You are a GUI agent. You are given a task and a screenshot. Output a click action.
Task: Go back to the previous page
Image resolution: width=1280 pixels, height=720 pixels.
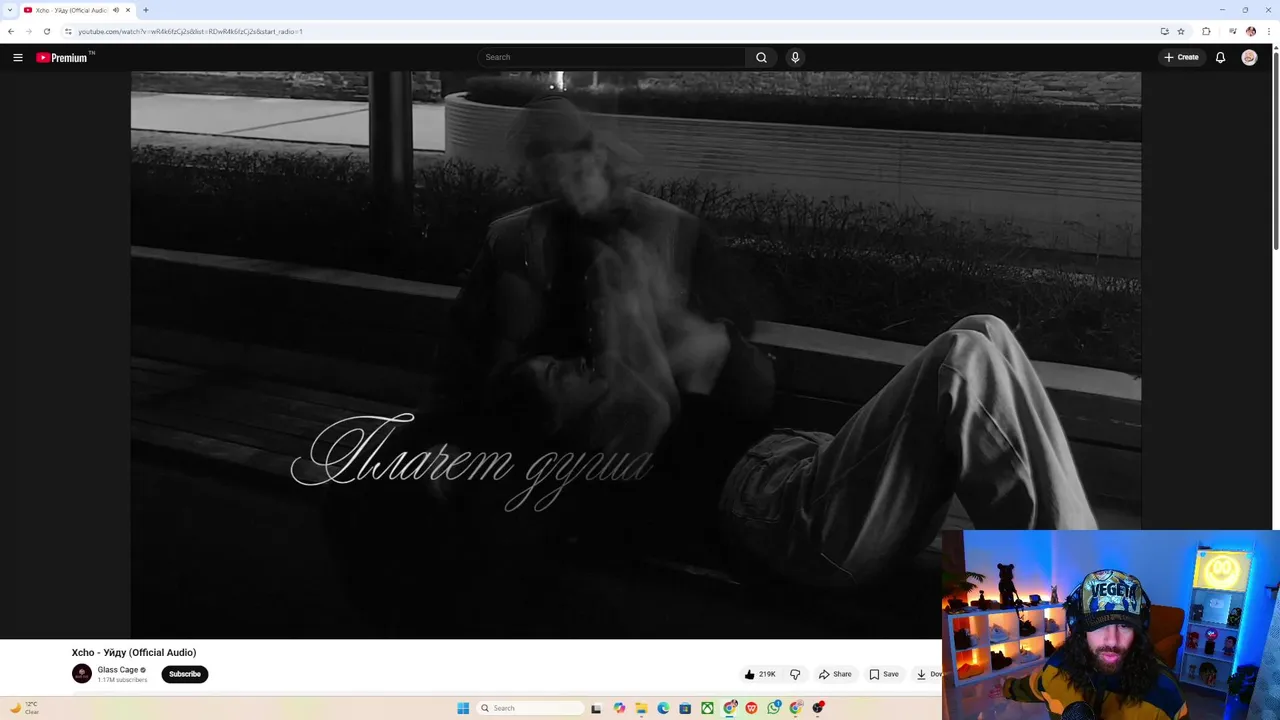11,31
